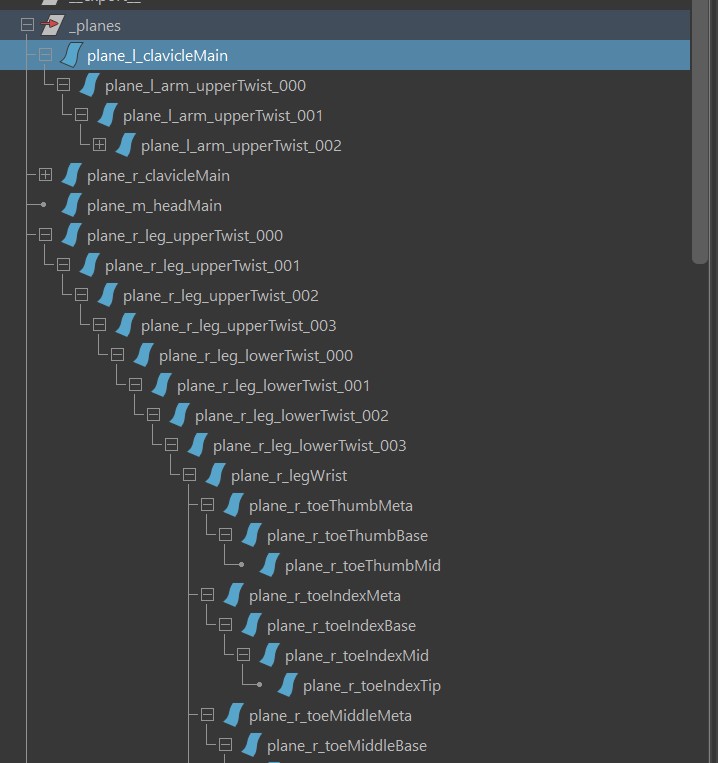Select plane_r_toeMiddleBase in the outliner
The width and height of the screenshot is (718, 763).
tap(346, 745)
